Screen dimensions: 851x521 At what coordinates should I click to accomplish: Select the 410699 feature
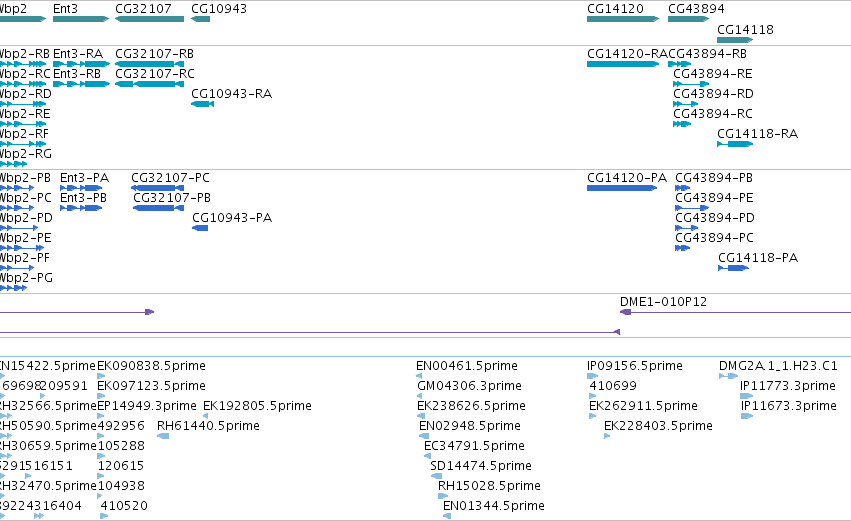tap(593, 396)
